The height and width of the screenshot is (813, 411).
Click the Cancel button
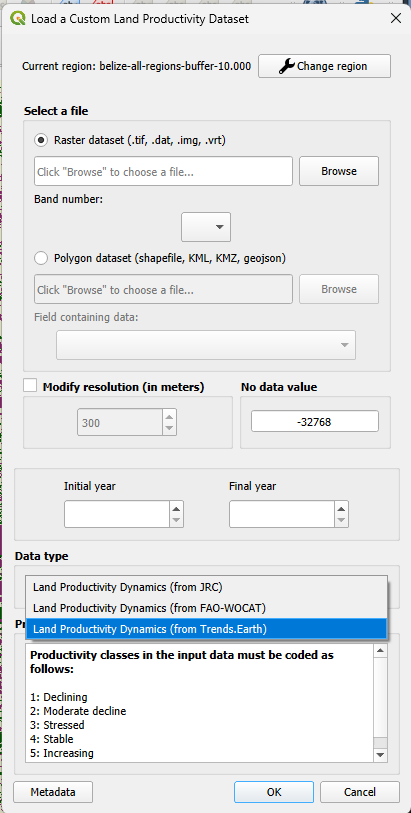[x=360, y=792]
